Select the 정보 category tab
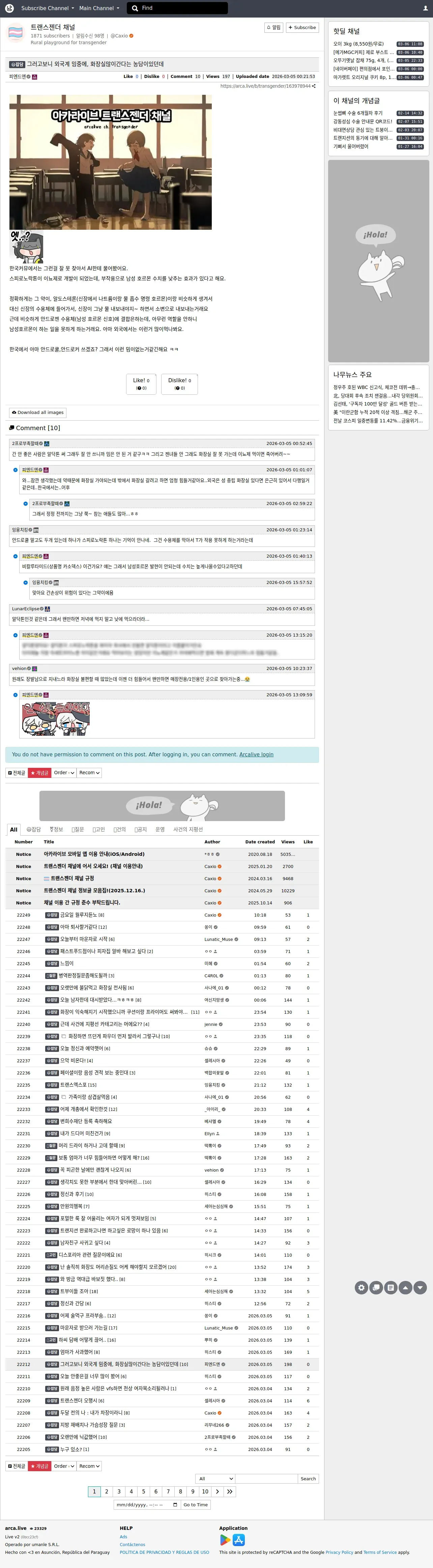 (55, 829)
